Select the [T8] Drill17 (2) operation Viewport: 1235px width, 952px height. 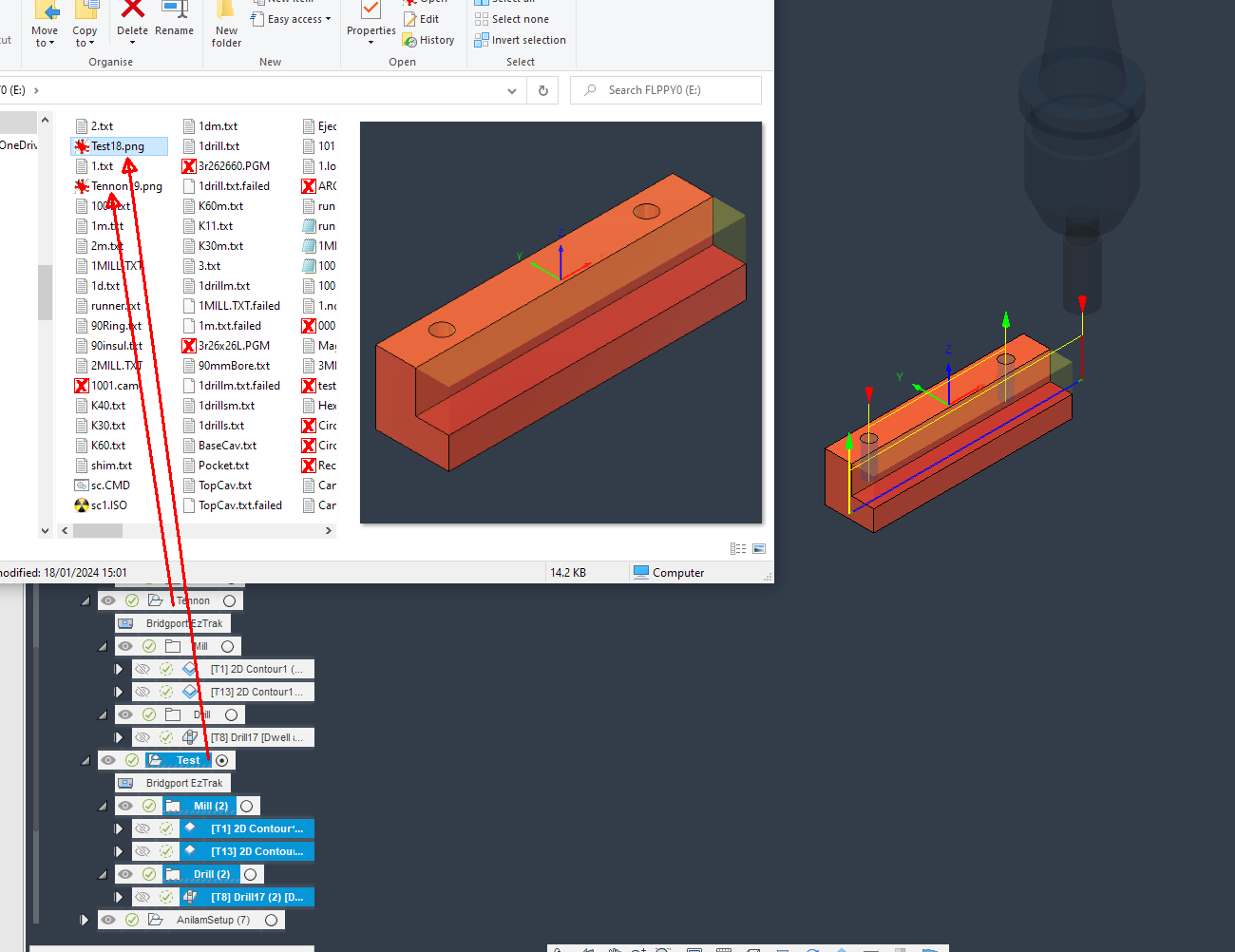[x=247, y=897]
